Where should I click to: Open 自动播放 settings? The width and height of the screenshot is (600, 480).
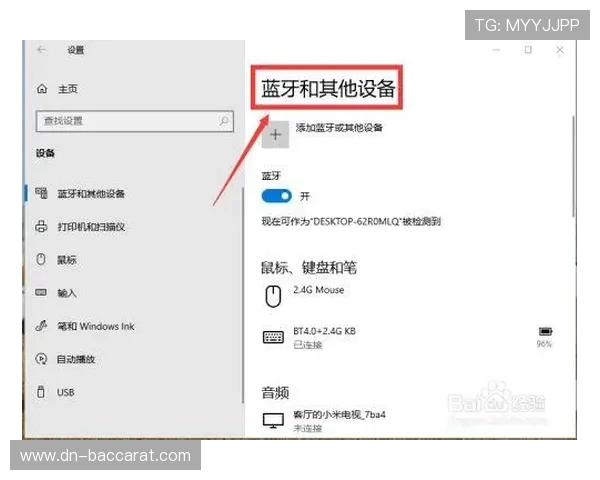coord(76,359)
